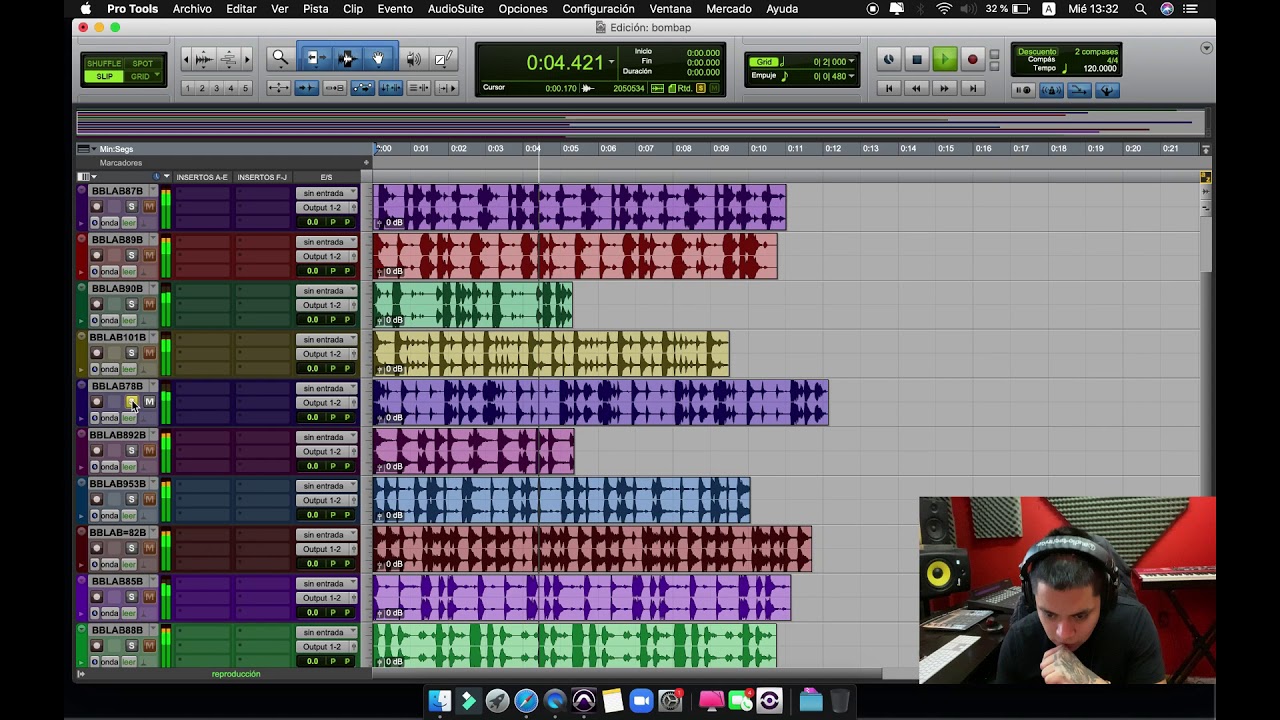
Task: Open Finder from the Dock
Action: pyautogui.click(x=440, y=701)
